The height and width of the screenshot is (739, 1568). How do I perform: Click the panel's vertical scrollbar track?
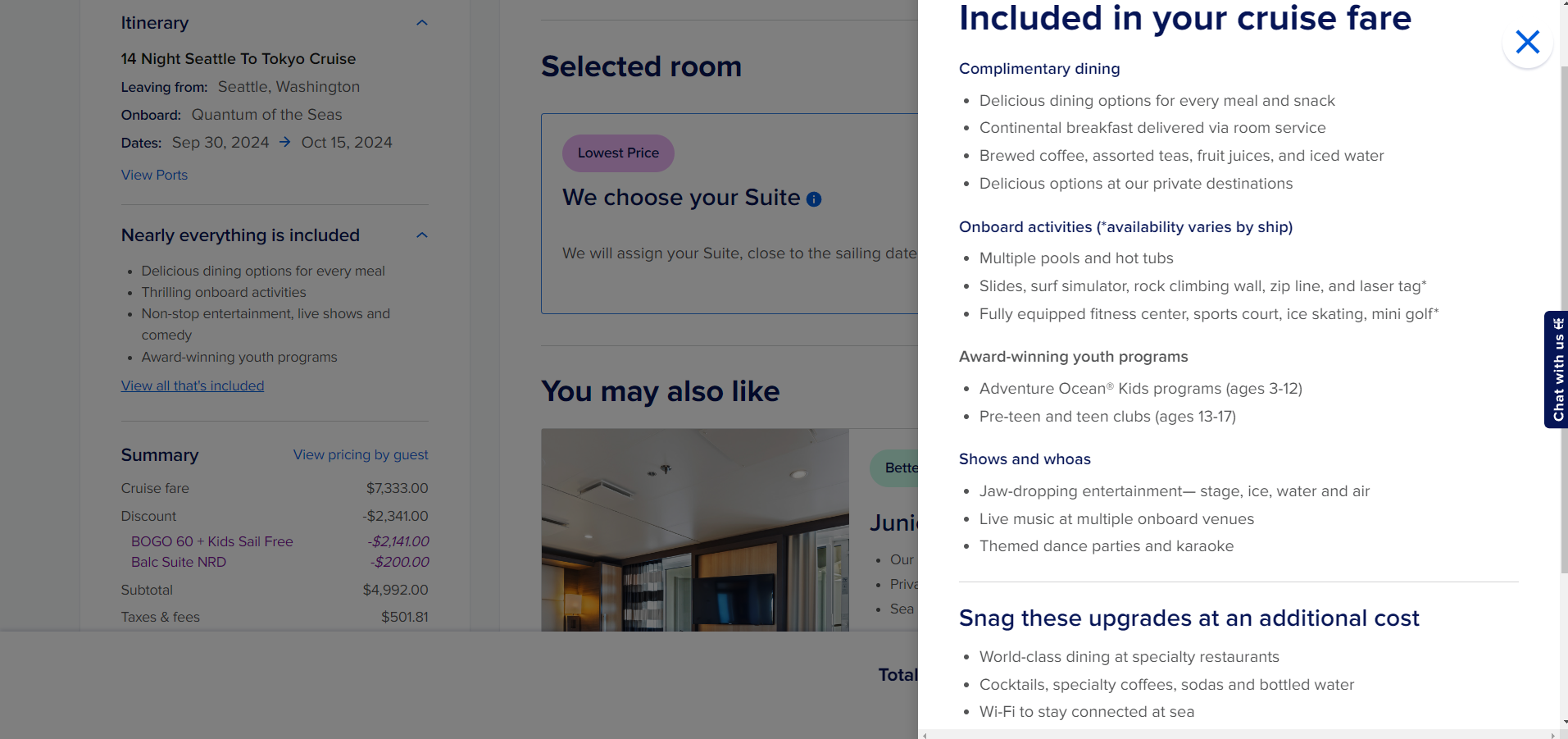1563,394
